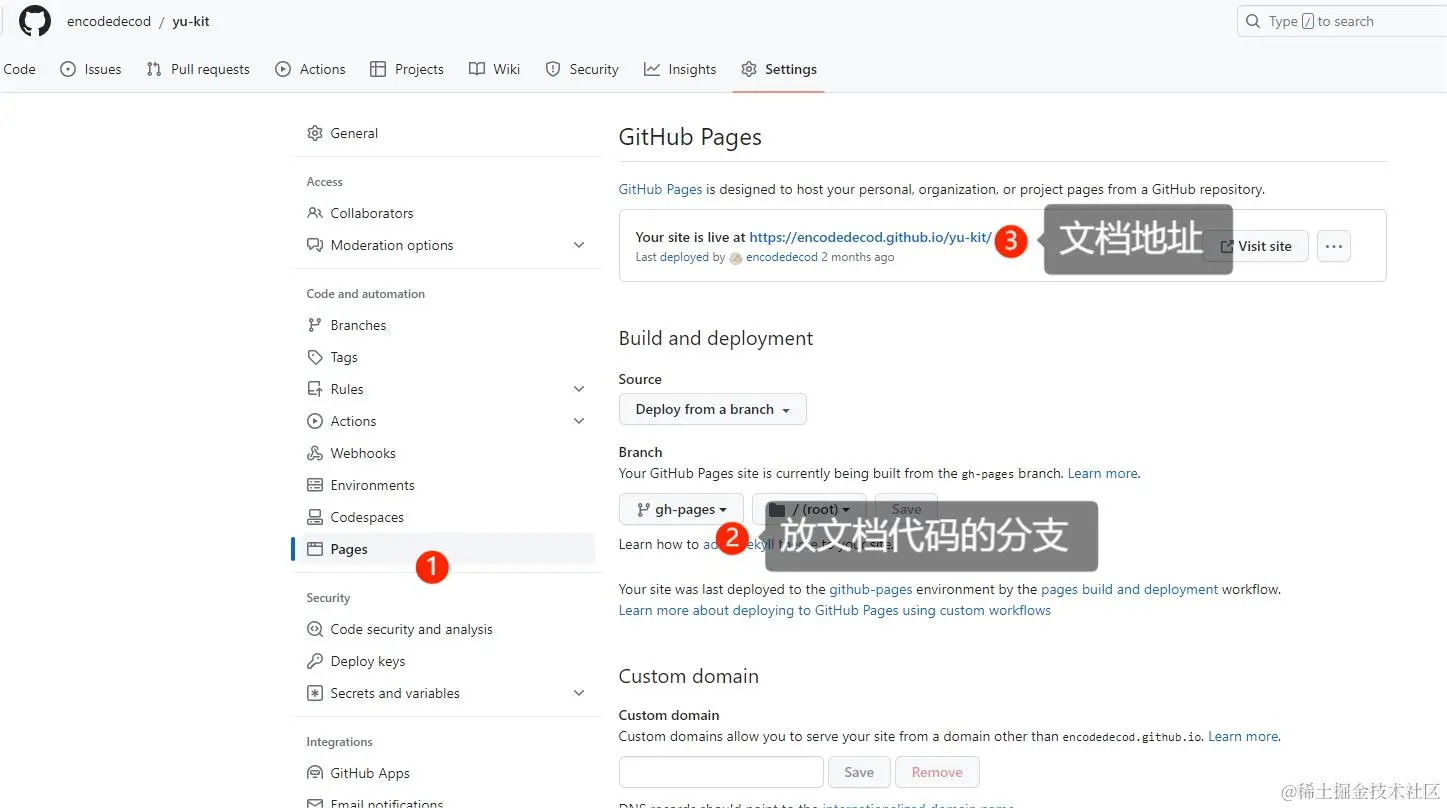Open the three-dot site options menu
Viewport: 1447px width, 808px height.
[x=1334, y=246]
